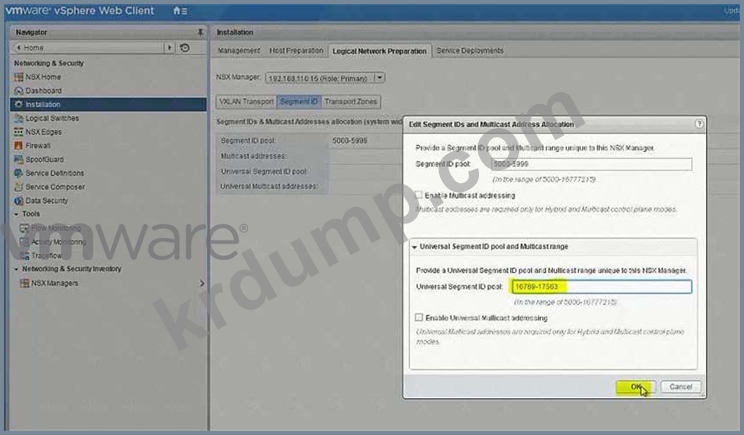Pin the Navigator panel
Viewport: 744px width, 435px height.
(200, 32)
